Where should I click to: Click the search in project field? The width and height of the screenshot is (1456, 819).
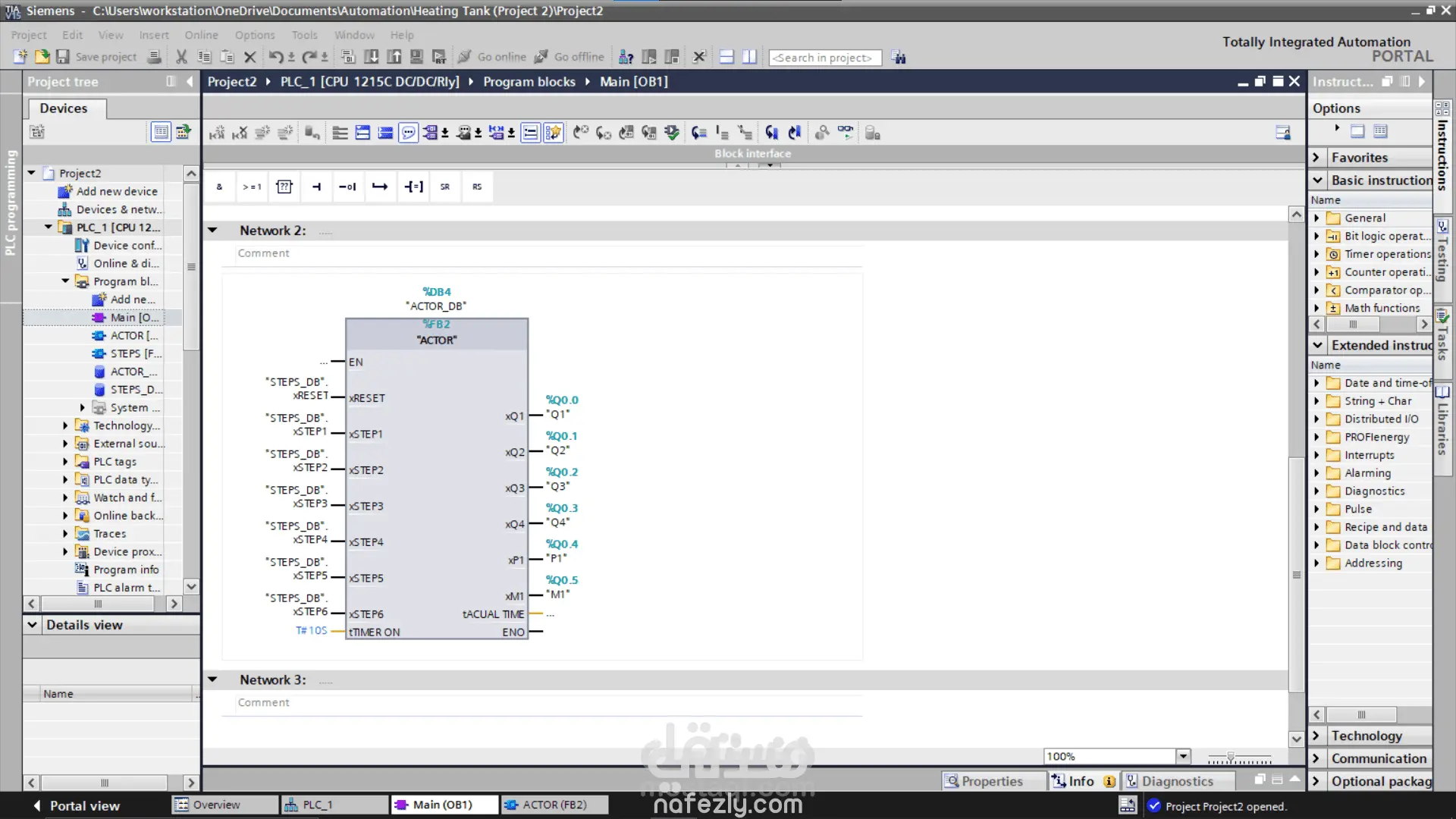(x=825, y=58)
